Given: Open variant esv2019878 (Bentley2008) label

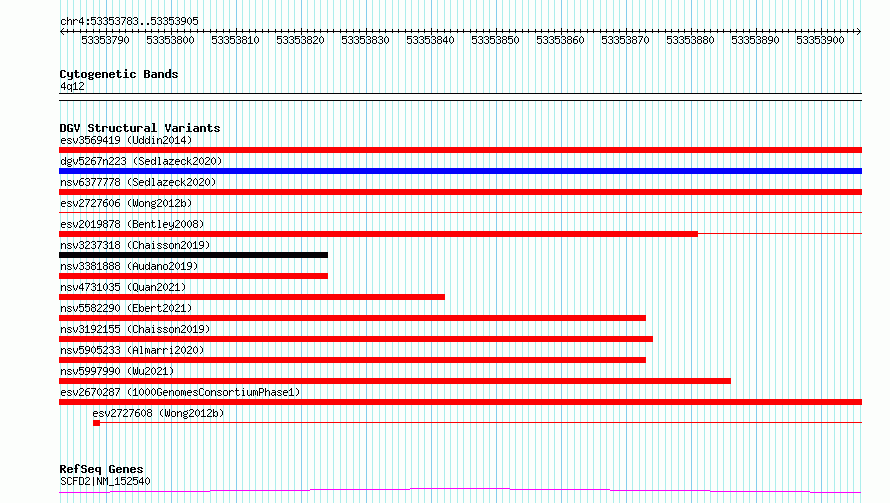Looking at the screenshot, I should [132, 224].
